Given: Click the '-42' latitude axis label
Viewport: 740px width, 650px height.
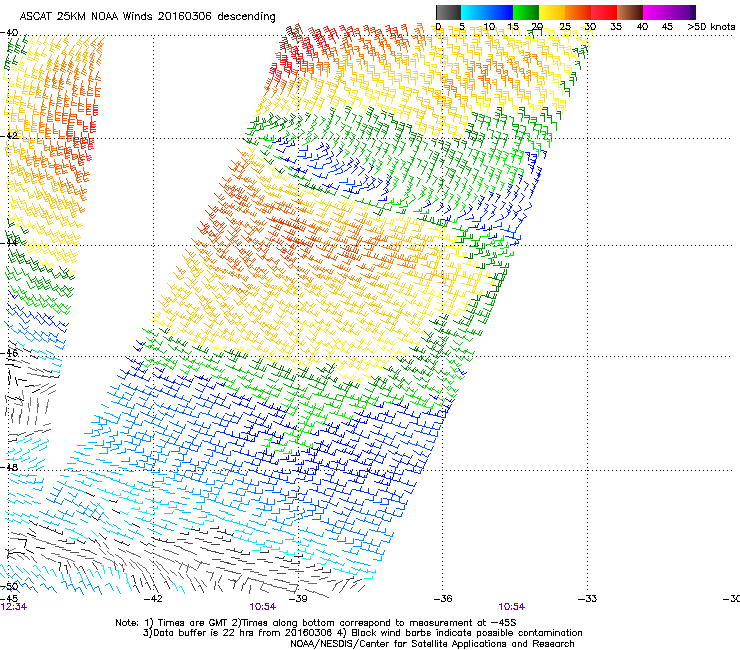Looking at the screenshot, I should pyautogui.click(x=9, y=135).
